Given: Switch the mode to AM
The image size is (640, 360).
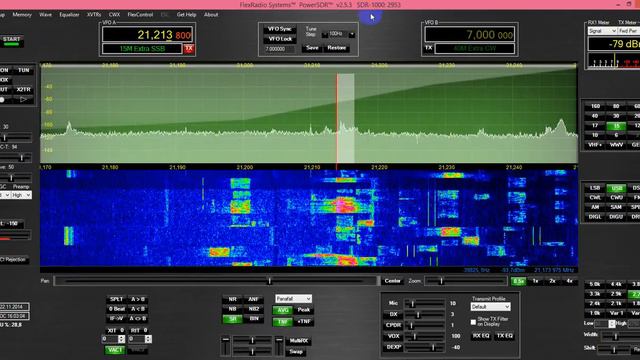Looking at the screenshot, I should [595, 207].
